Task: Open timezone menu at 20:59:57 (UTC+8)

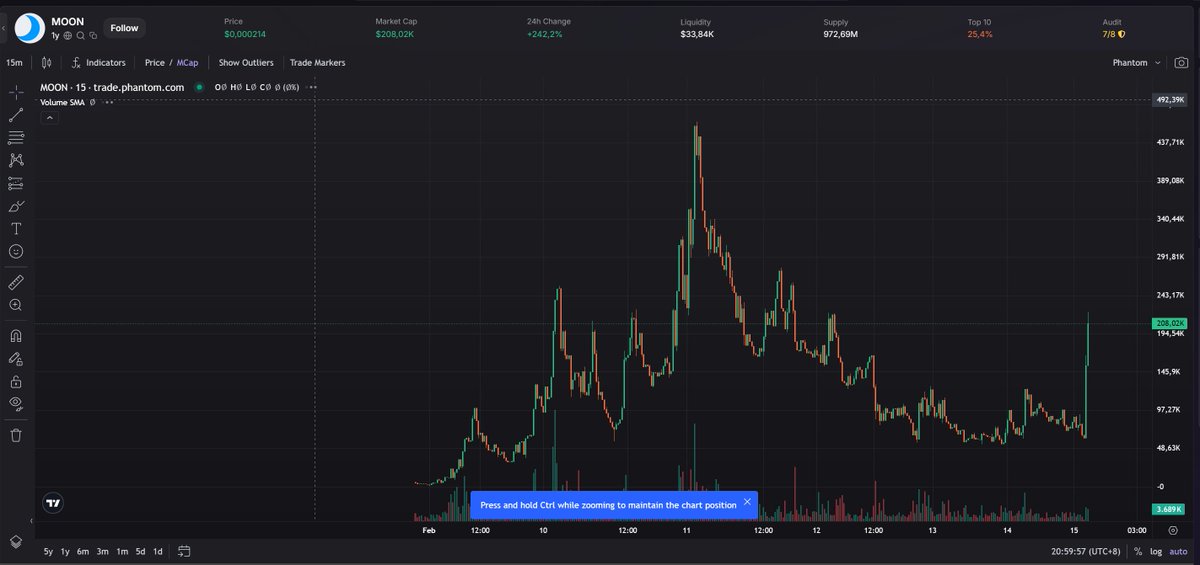Action: click(x=1085, y=551)
